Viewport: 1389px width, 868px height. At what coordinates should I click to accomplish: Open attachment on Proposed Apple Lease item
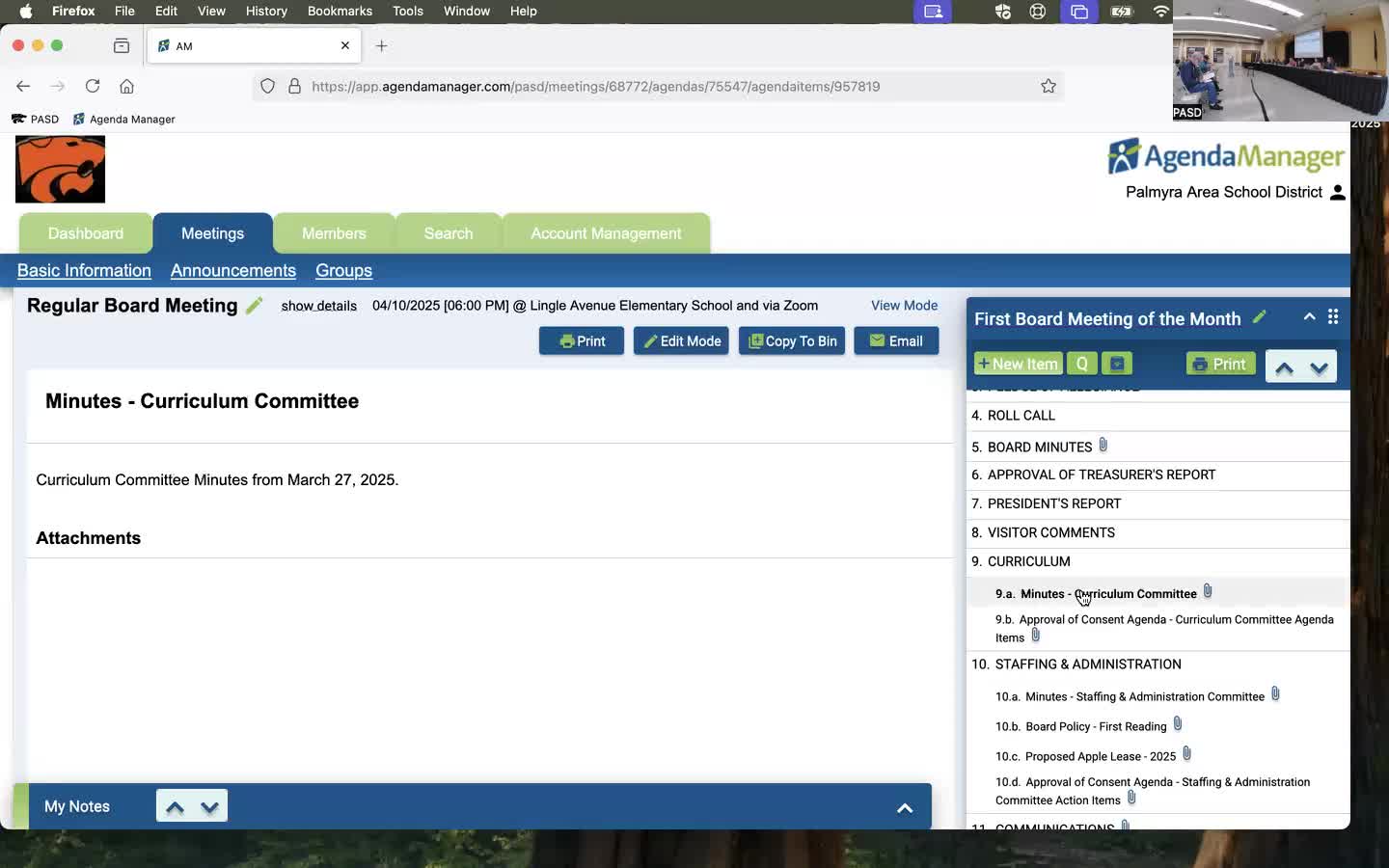(1187, 754)
